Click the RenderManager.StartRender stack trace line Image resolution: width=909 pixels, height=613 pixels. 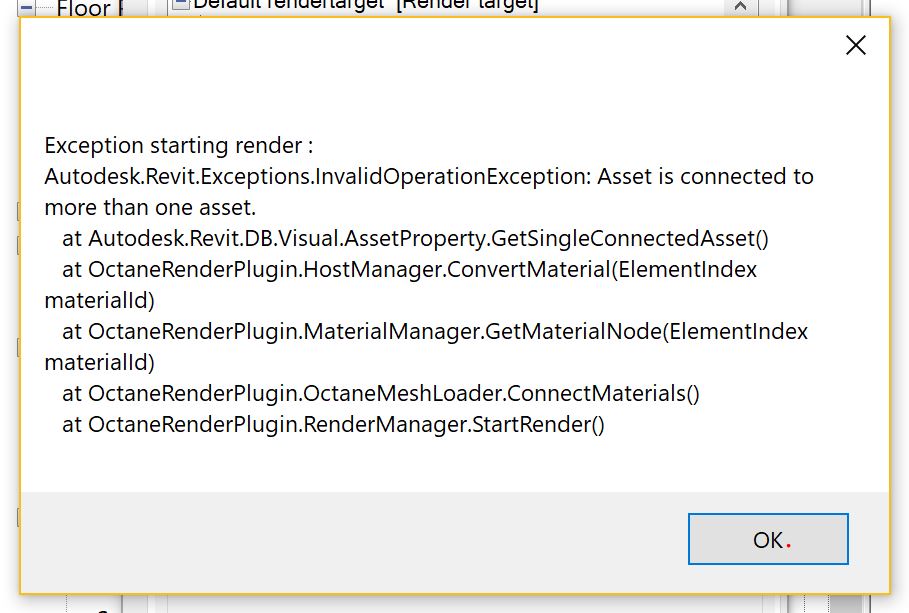[x=333, y=424]
